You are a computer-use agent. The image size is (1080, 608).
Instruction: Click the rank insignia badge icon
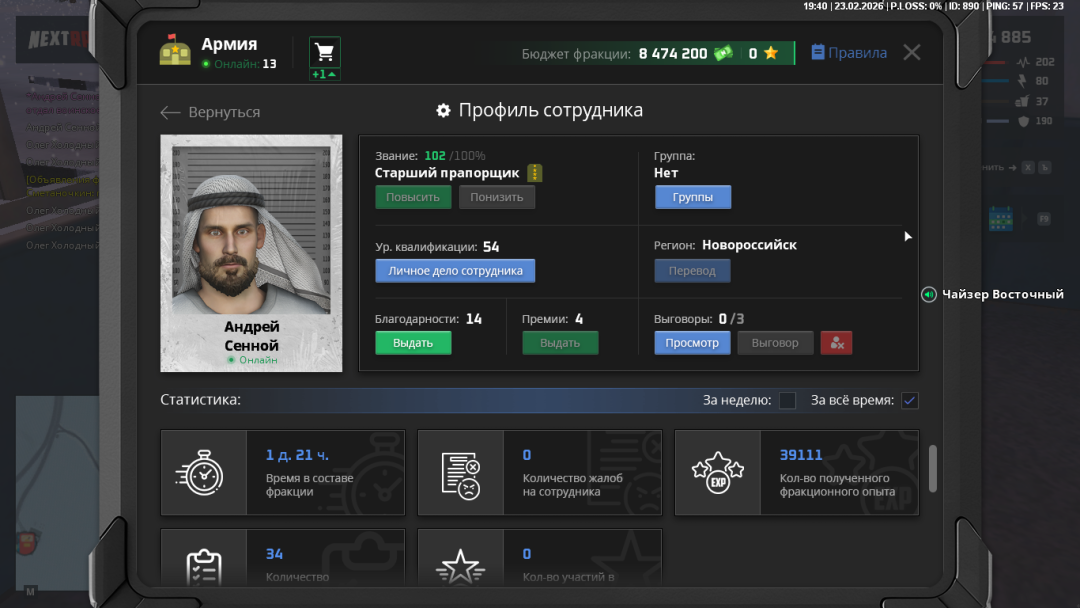[534, 173]
